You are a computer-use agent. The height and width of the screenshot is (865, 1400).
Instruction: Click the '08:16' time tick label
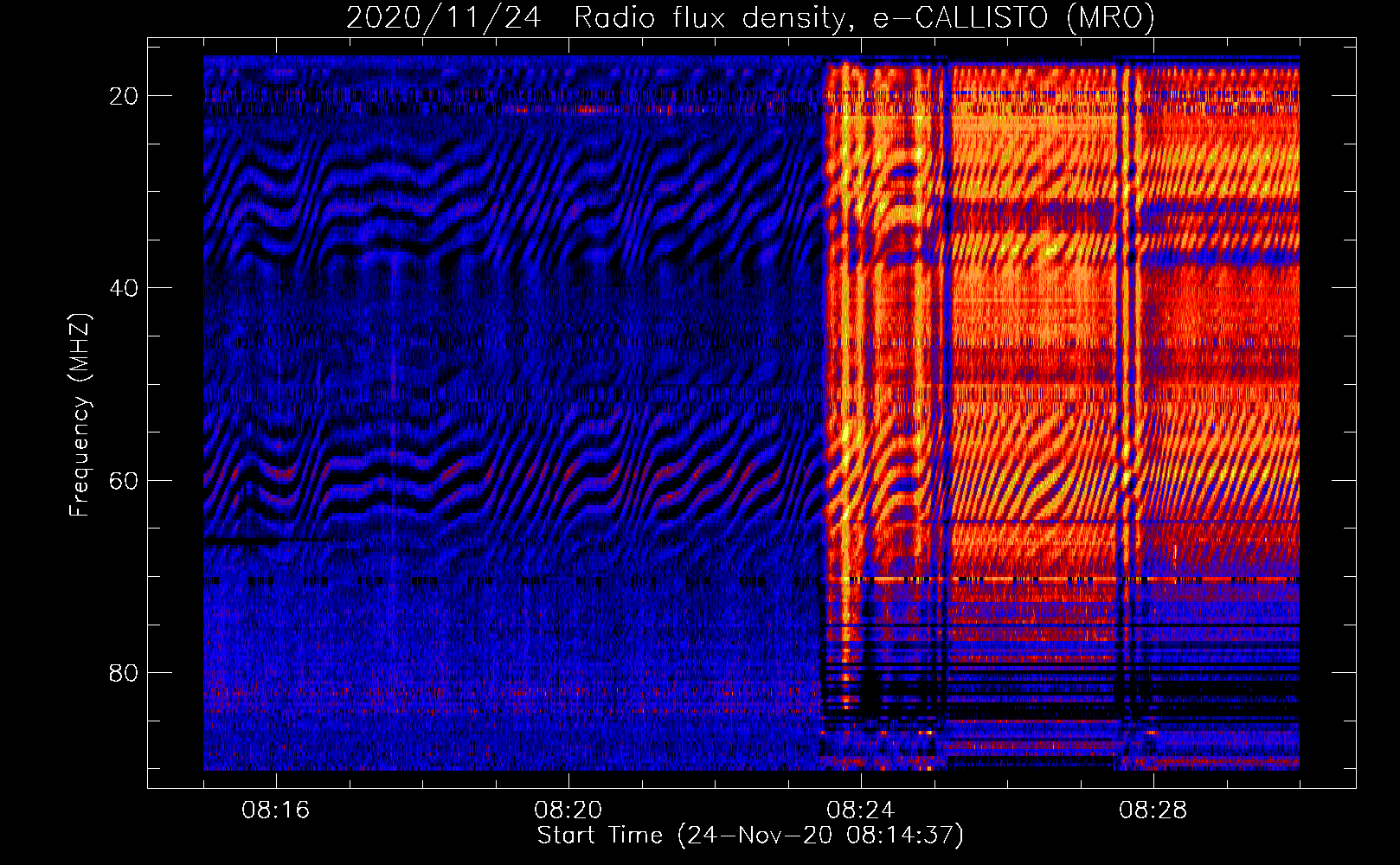tap(276, 810)
